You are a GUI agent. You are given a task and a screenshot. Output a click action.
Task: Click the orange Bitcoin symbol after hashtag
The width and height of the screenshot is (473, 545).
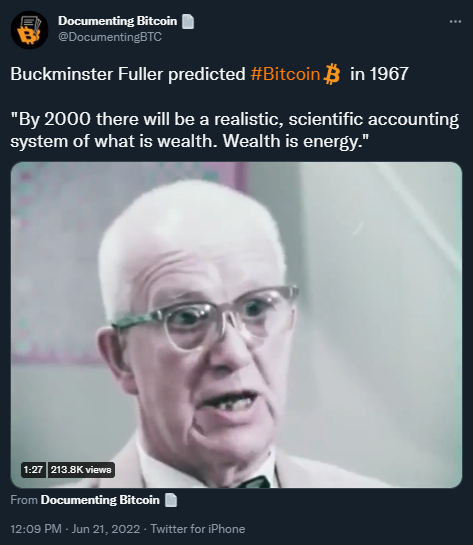pos(332,74)
